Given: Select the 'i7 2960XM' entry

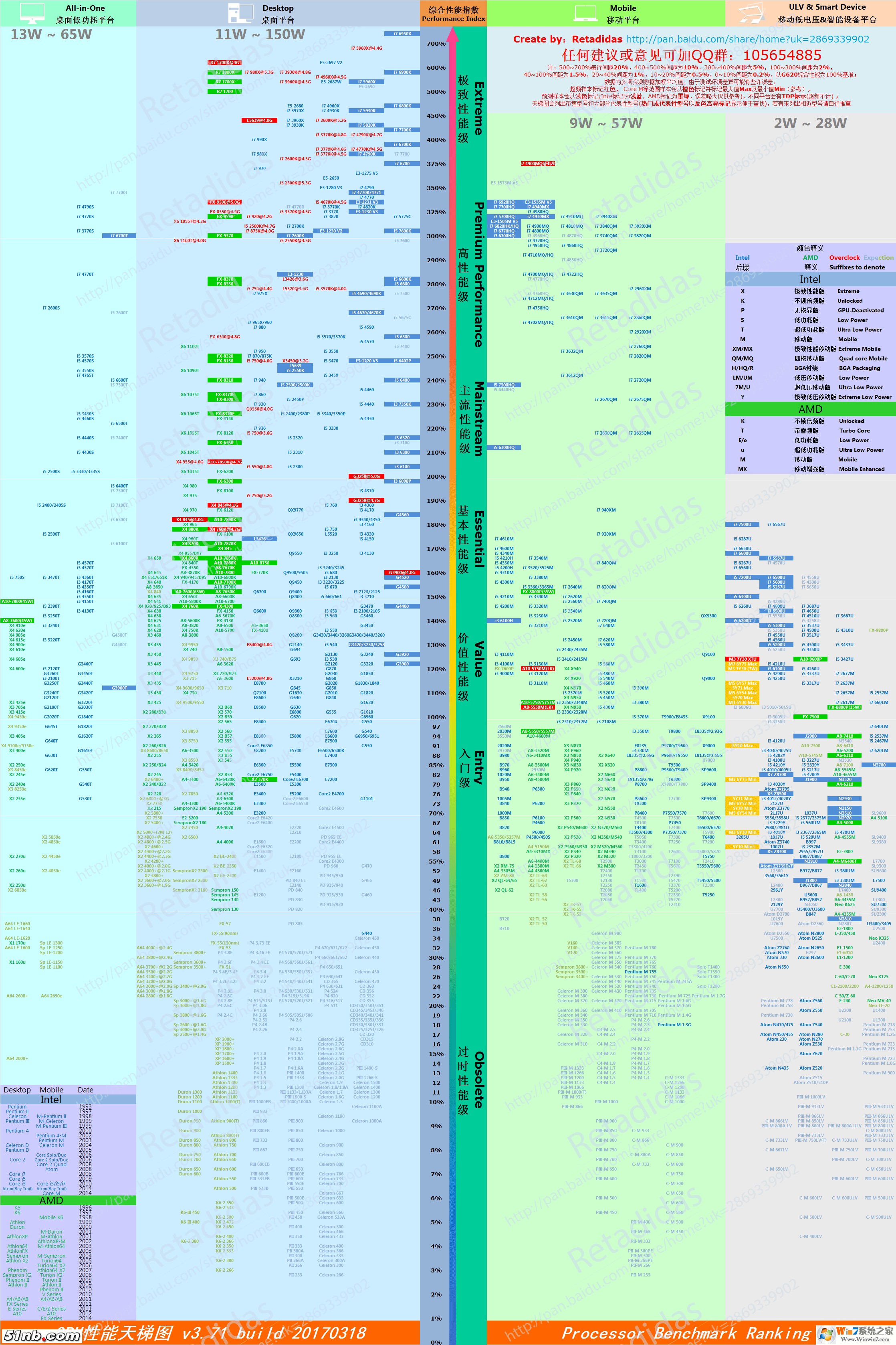Looking at the screenshot, I should coord(640,289).
